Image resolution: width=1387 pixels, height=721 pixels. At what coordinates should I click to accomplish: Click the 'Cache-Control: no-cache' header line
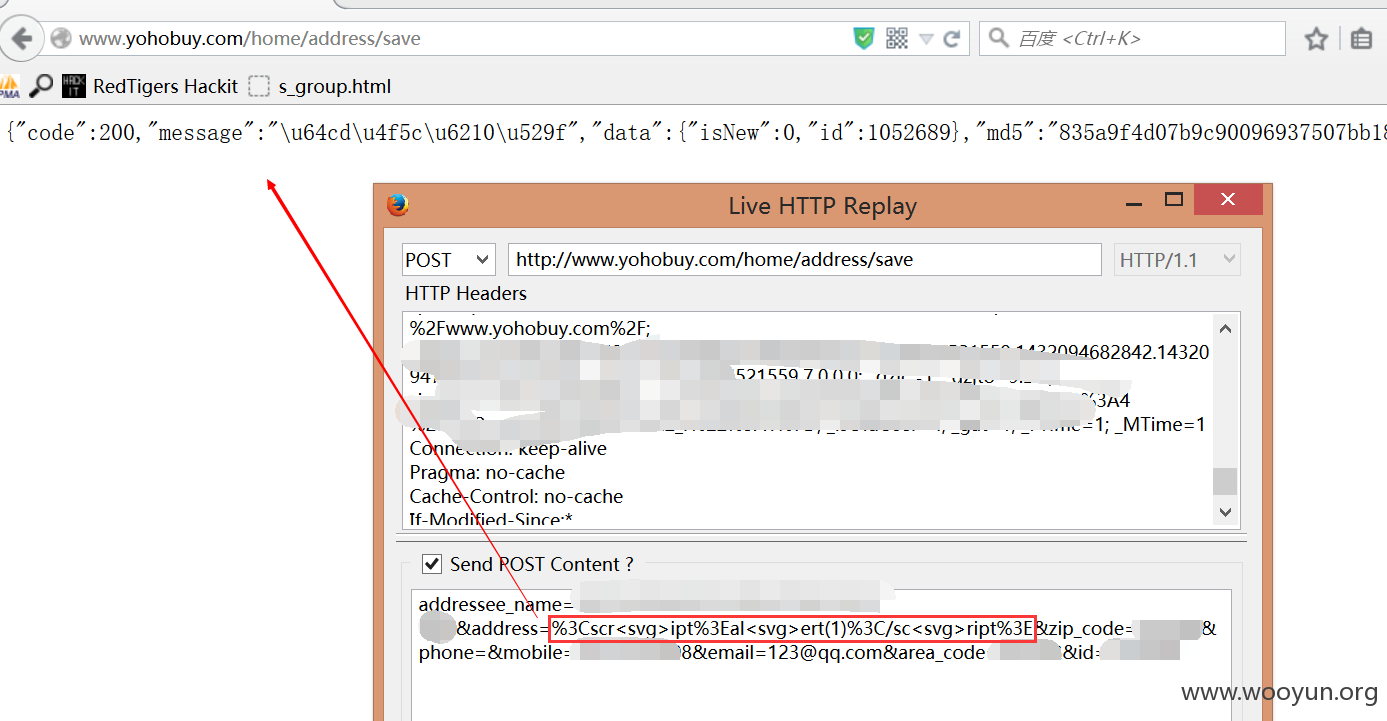(516, 497)
